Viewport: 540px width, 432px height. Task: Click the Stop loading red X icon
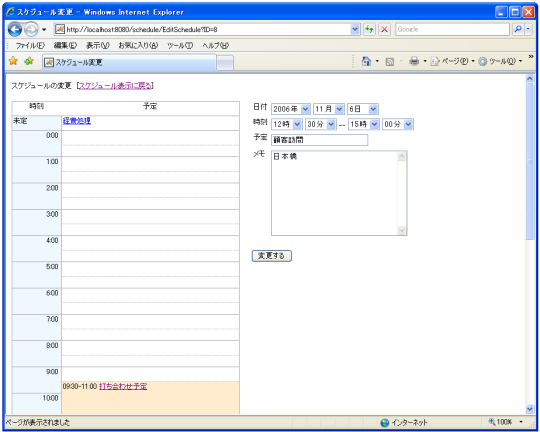click(x=384, y=29)
